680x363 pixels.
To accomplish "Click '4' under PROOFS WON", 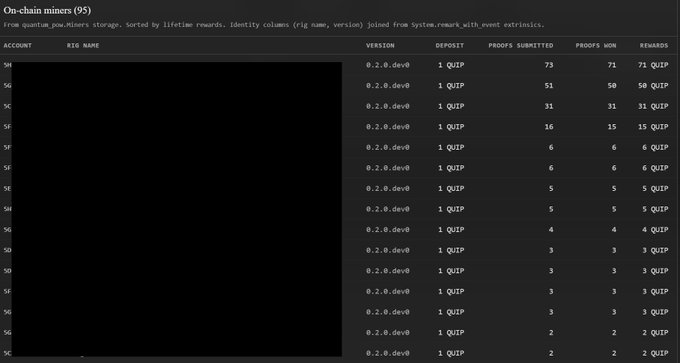I will (614, 229).
